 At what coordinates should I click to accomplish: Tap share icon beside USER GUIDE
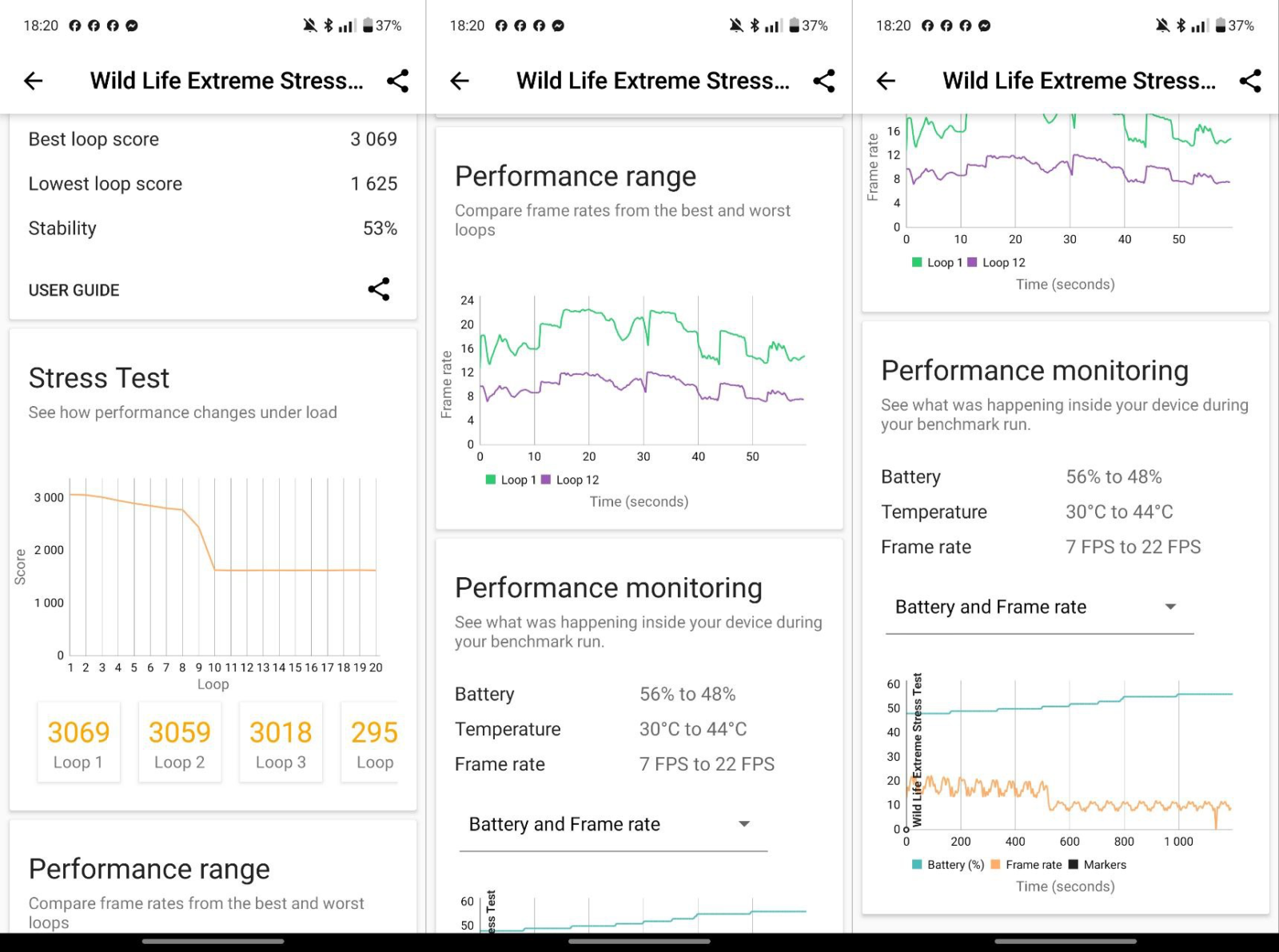pyautogui.click(x=379, y=289)
